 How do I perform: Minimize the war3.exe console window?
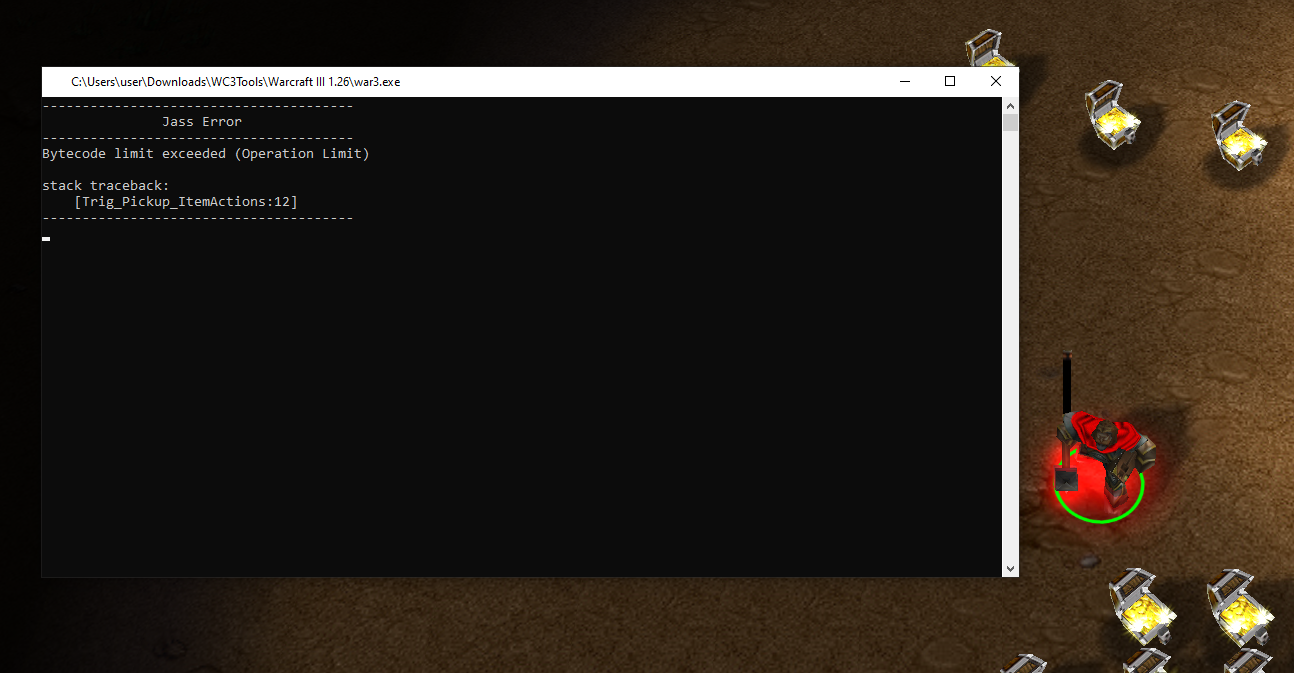pos(904,82)
